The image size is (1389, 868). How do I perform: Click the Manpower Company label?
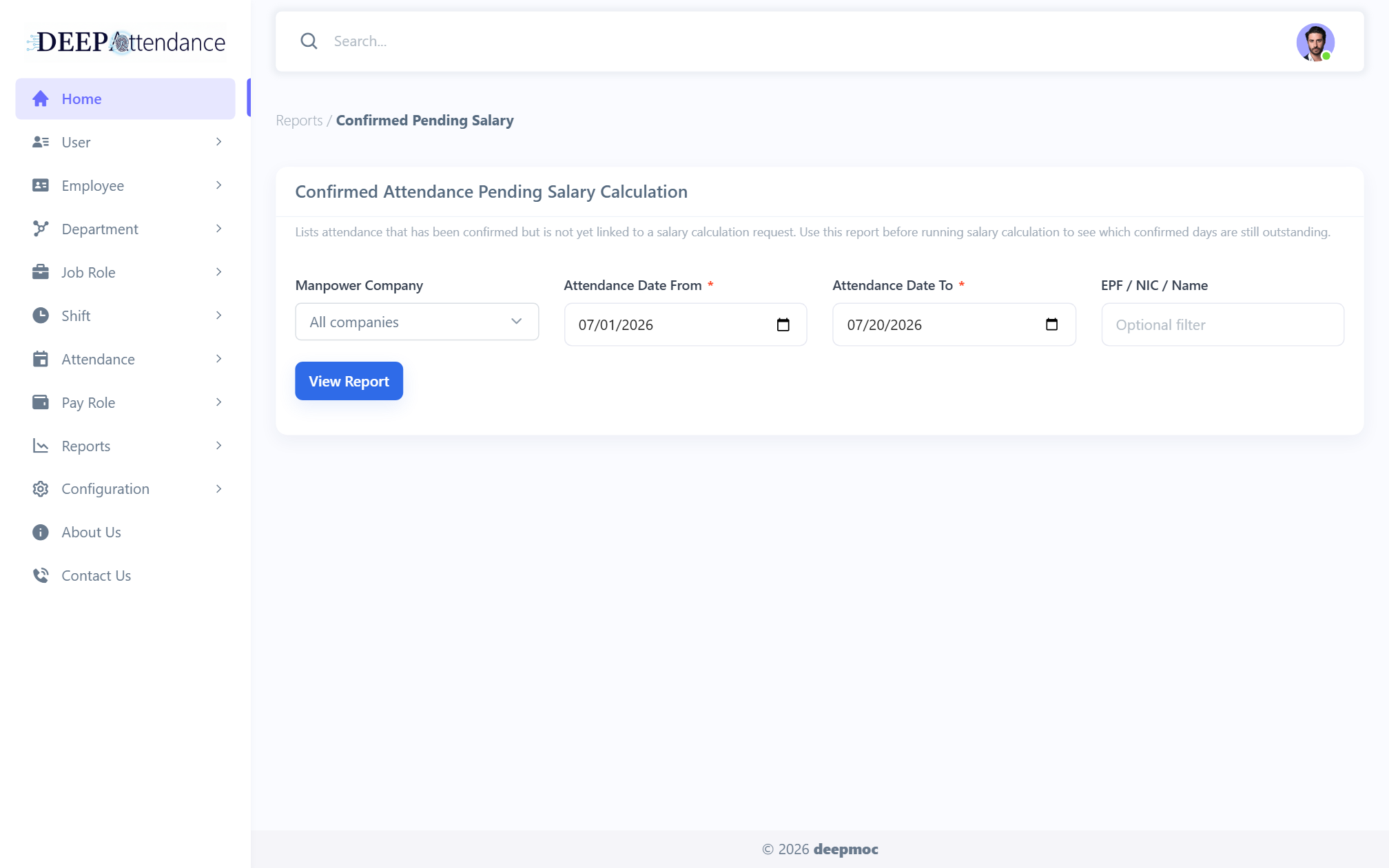pos(359,285)
